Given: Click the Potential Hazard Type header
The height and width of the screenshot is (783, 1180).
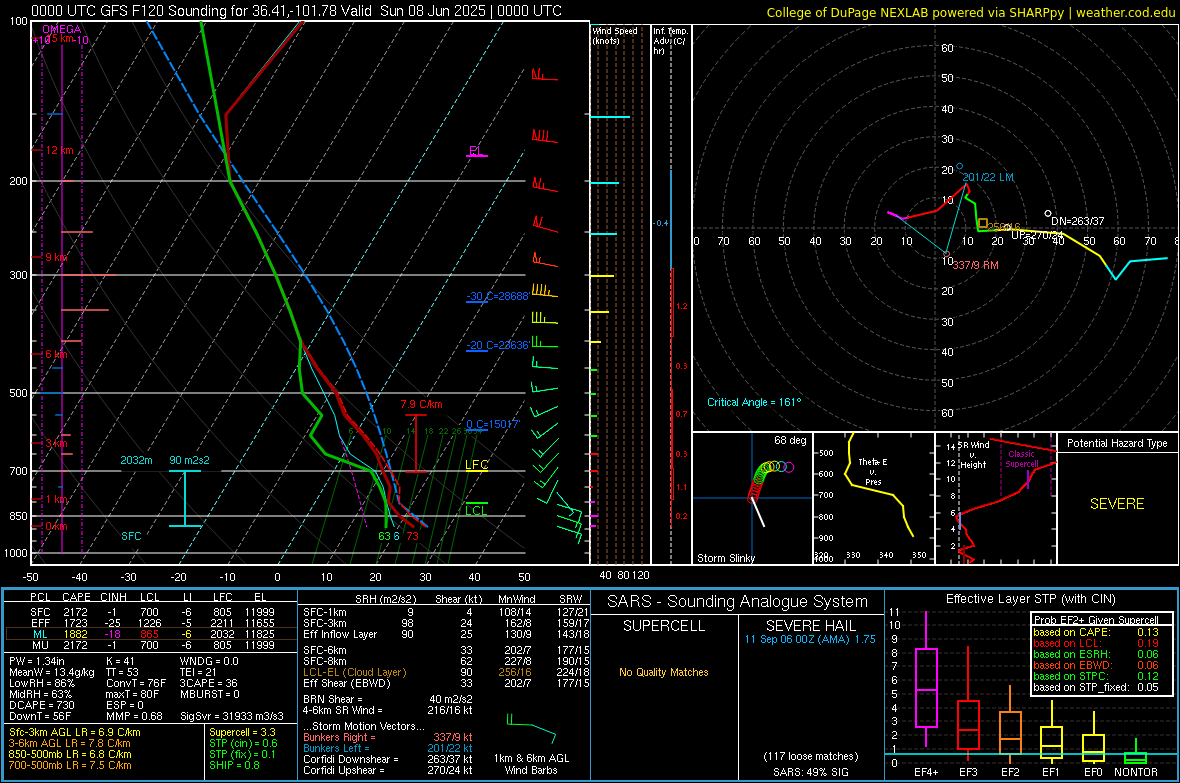Looking at the screenshot, I should click(x=1117, y=443).
